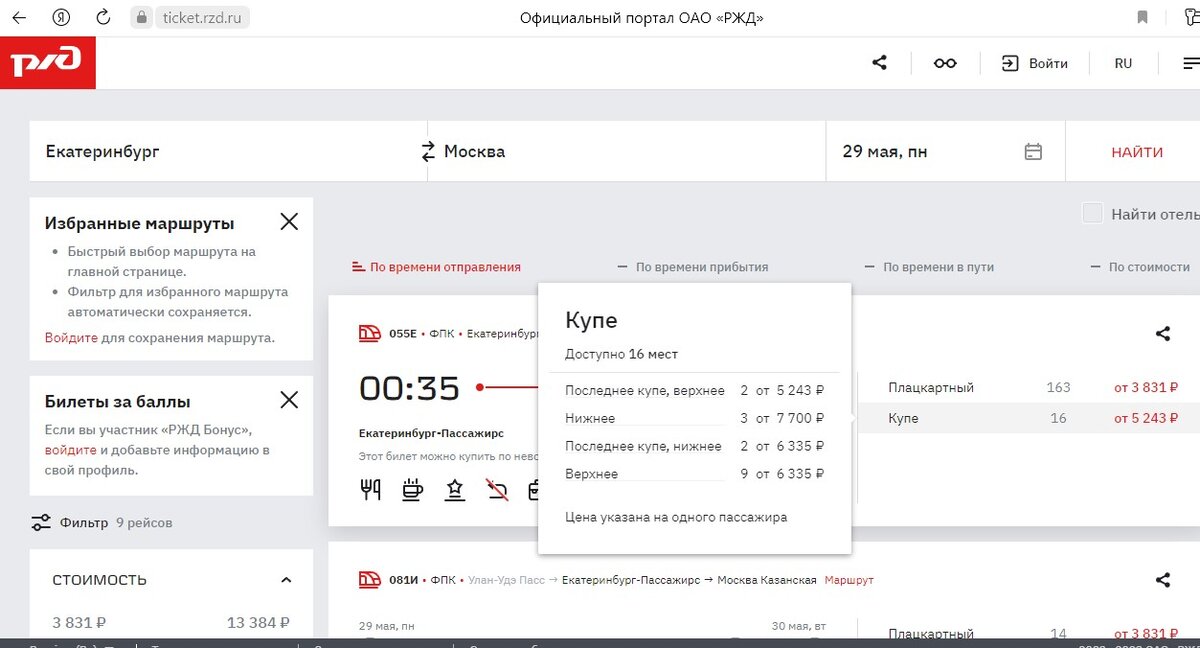Screen dimensions: 1200x648
Task: Show crossed-out service icon
Action: (497, 489)
